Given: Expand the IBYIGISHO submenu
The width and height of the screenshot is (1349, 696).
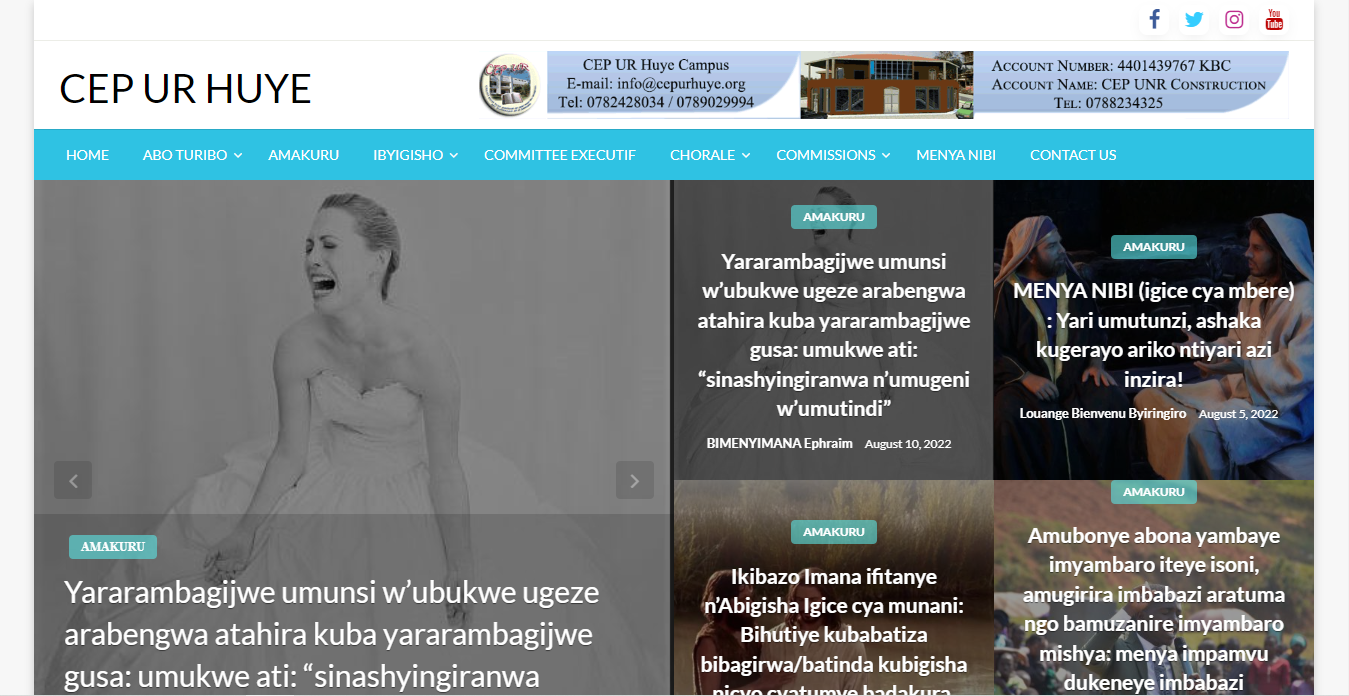Looking at the screenshot, I should [x=453, y=155].
